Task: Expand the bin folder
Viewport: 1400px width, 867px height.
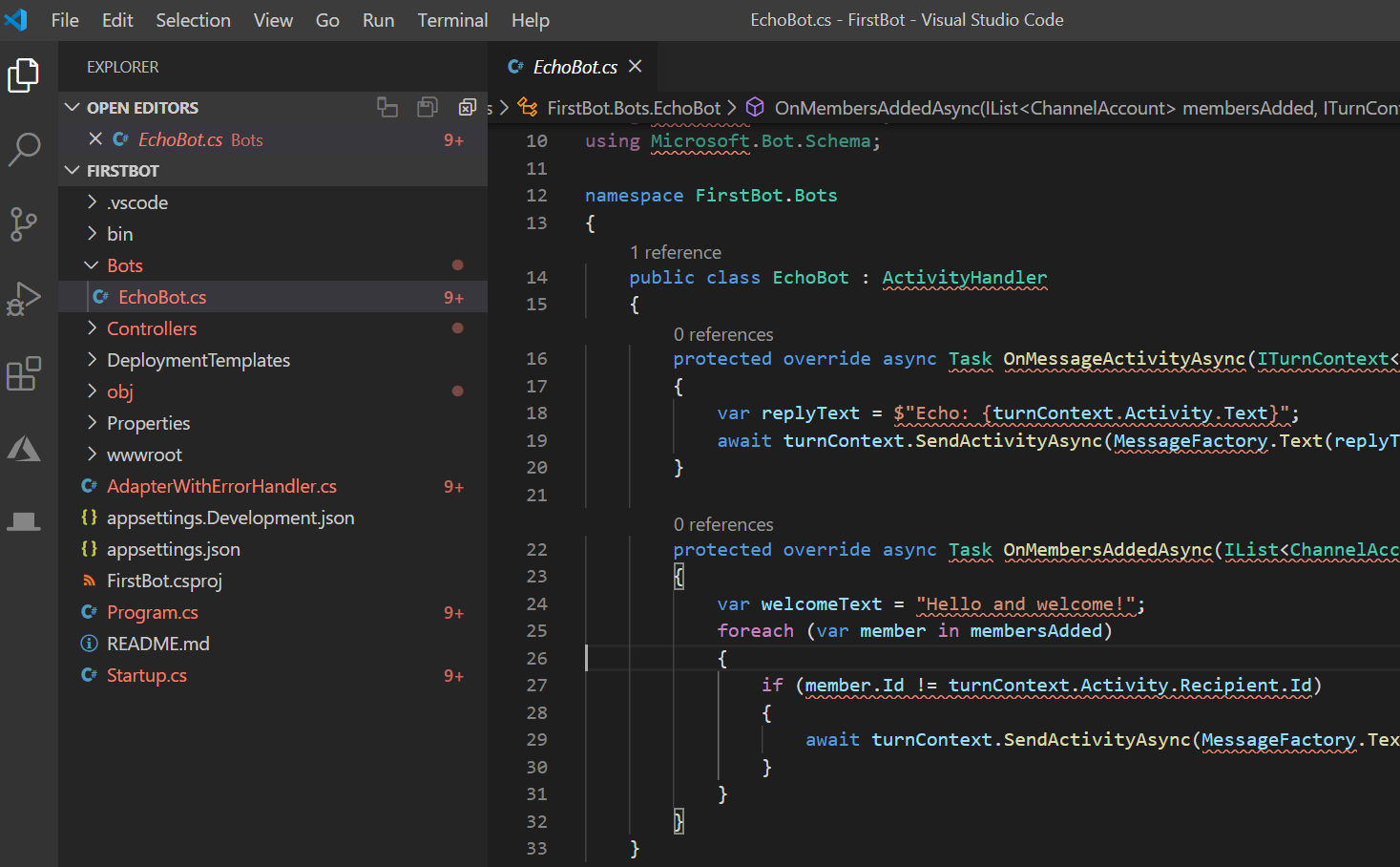Action: (92, 234)
